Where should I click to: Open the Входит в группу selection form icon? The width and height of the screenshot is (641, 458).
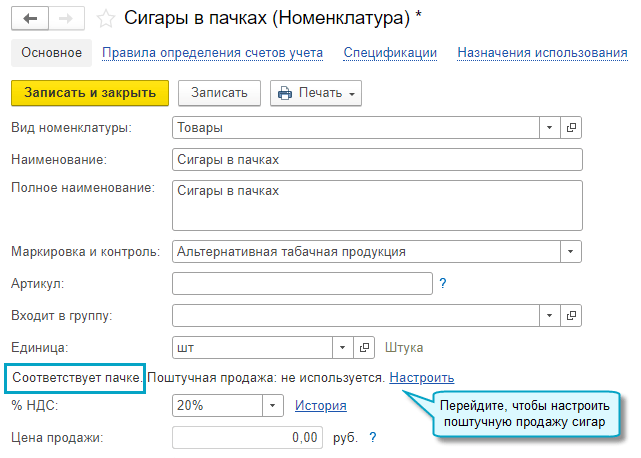pos(571,316)
